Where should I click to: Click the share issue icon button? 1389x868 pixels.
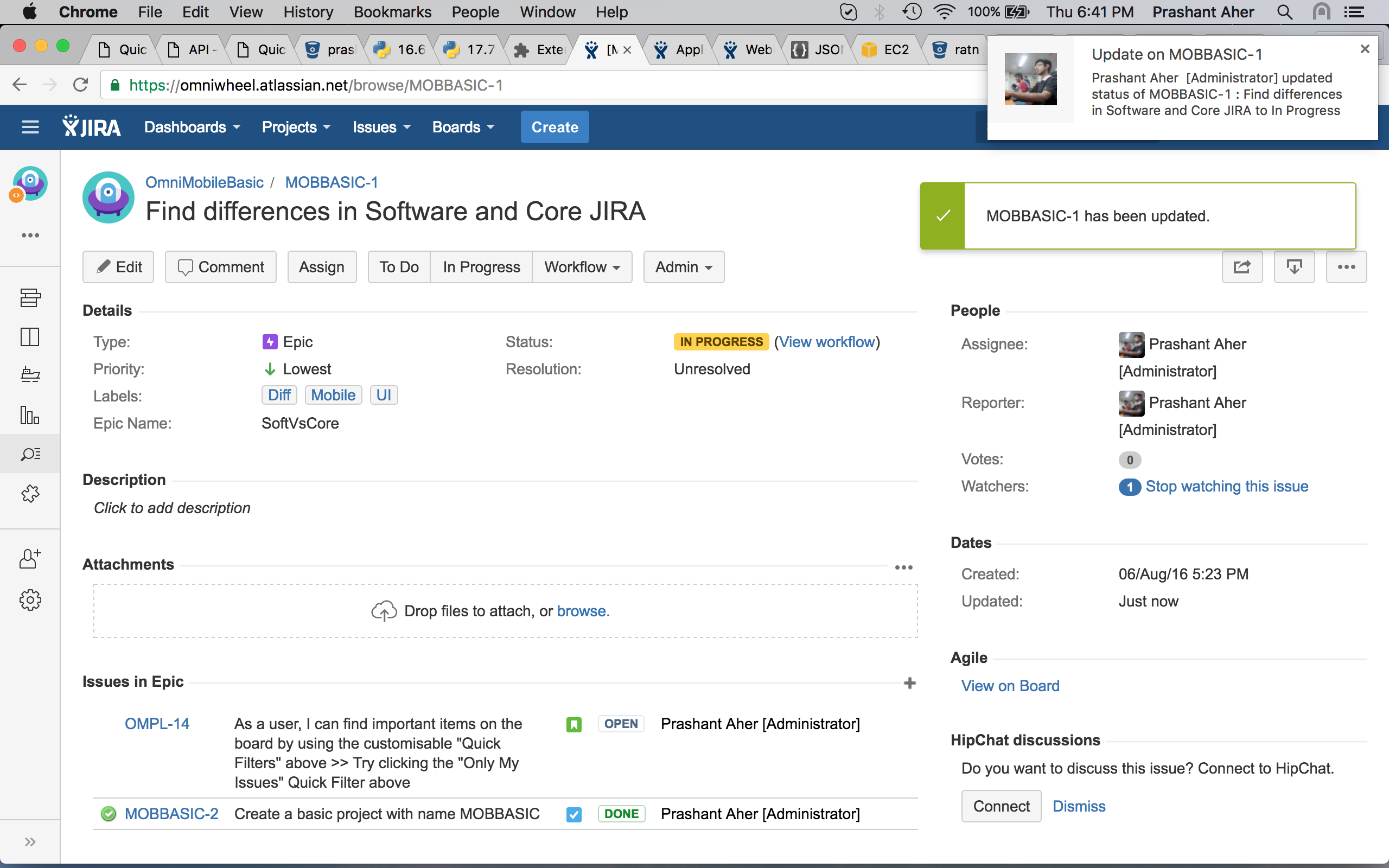tap(1241, 267)
